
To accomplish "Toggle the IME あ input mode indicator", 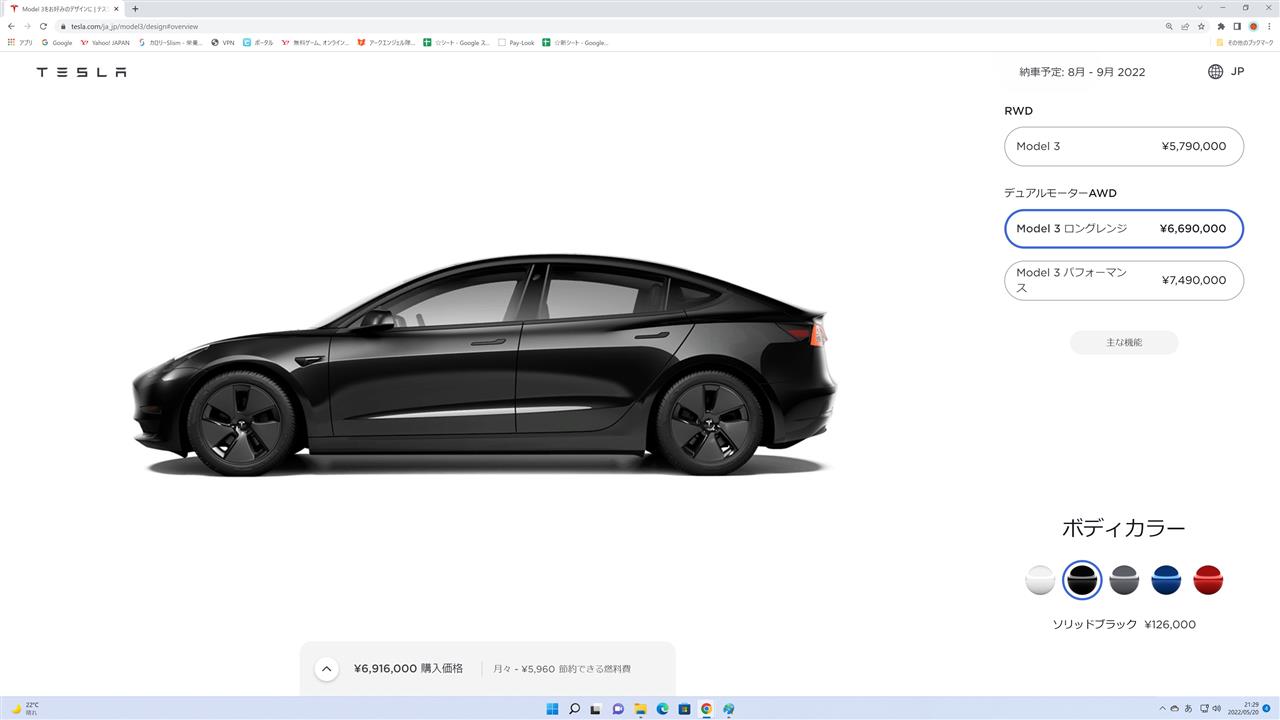I will pos(1188,709).
